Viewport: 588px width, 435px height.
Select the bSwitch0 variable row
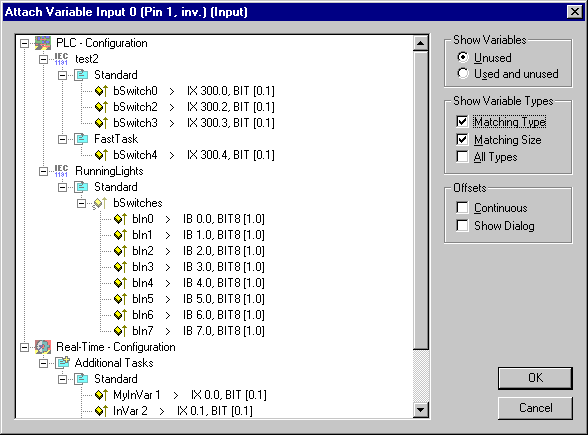[184, 91]
